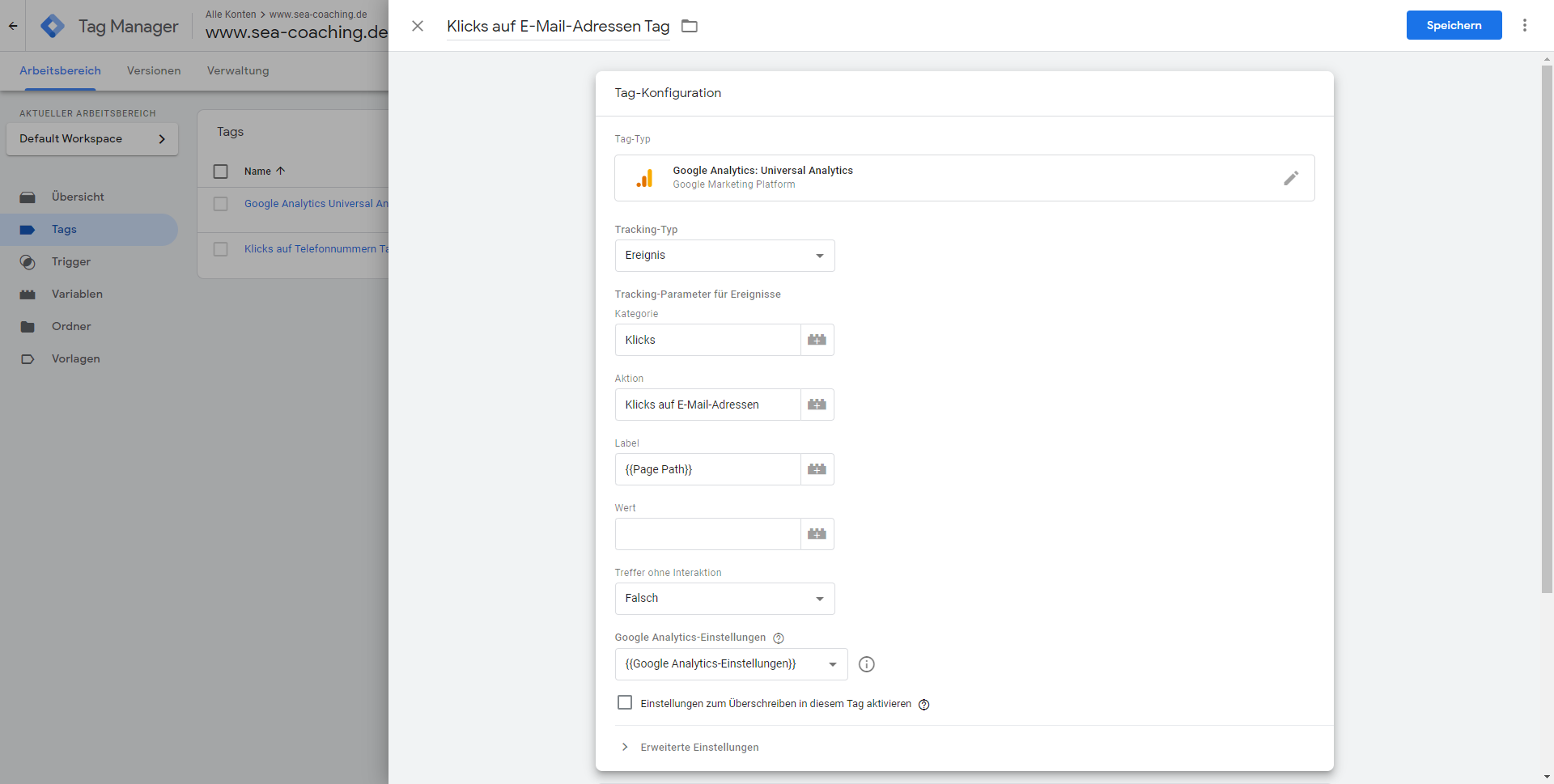Insert variable into the Aktion field
Screen dimensions: 1554x784
(817, 405)
